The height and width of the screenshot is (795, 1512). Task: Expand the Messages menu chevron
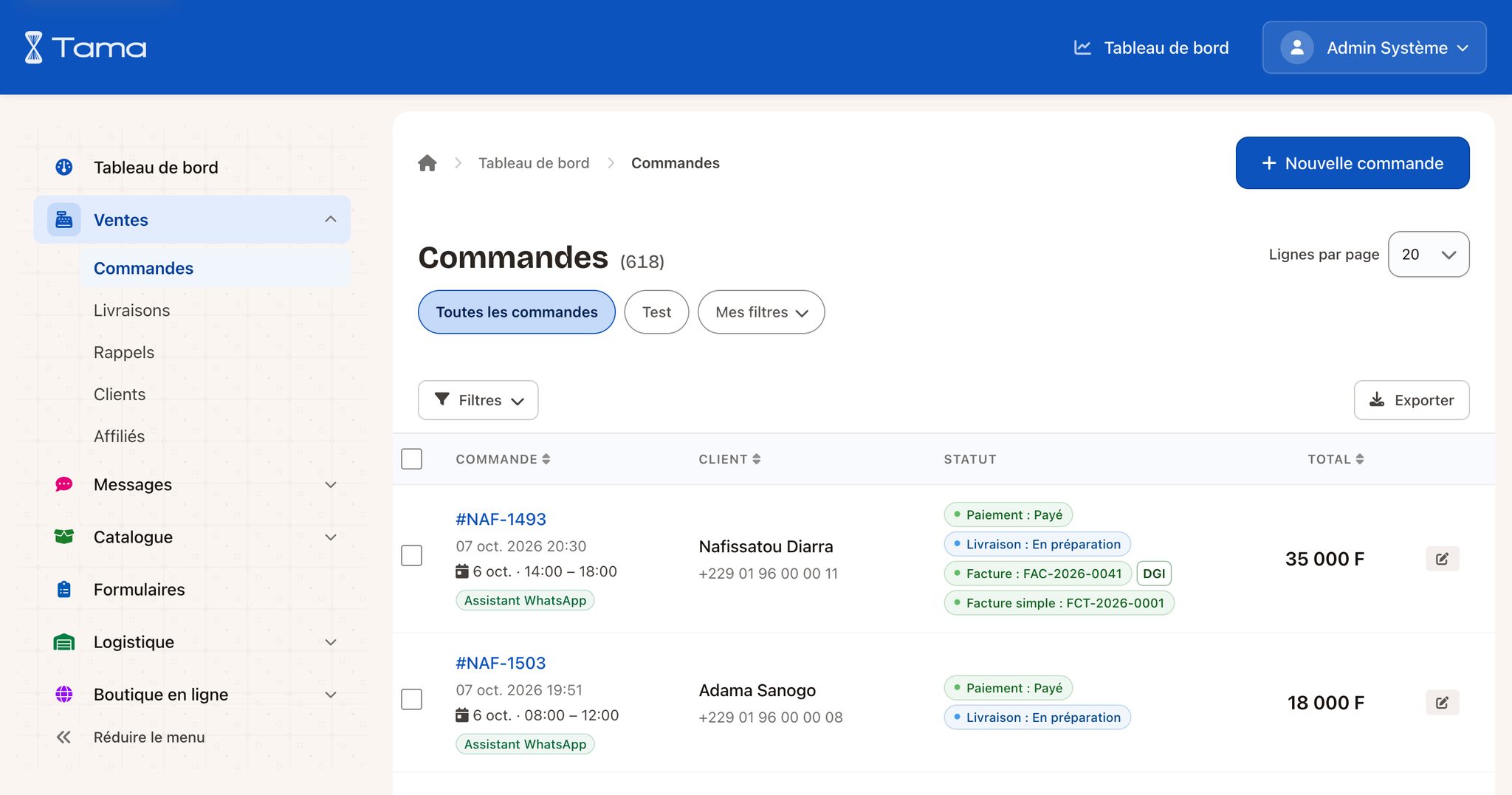click(331, 485)
